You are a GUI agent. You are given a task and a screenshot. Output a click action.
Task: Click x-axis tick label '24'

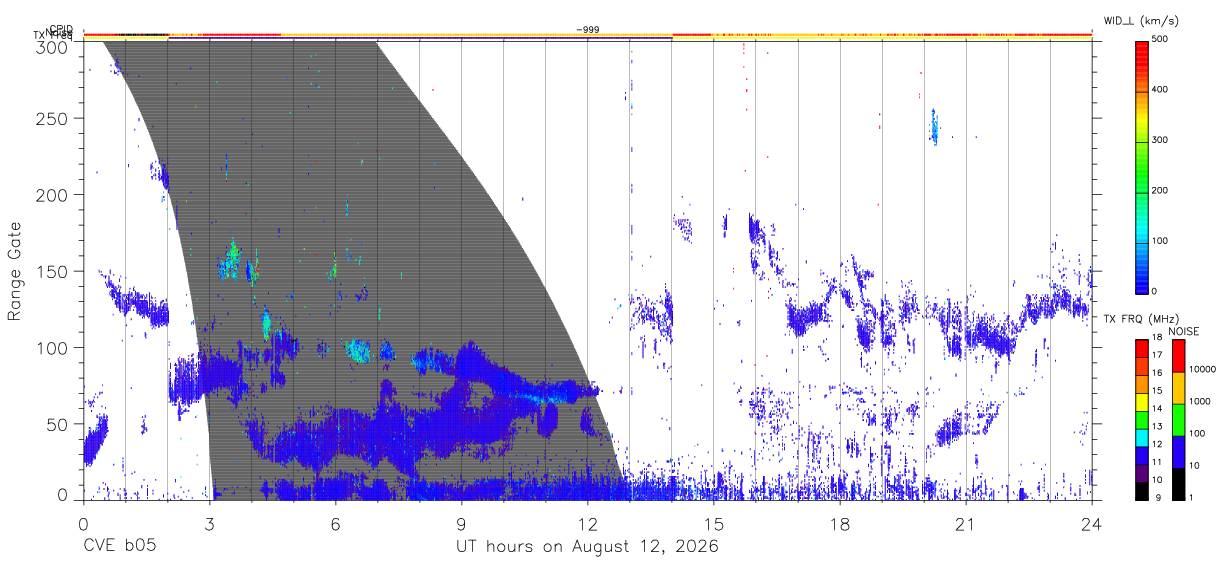pyautogui.click(x=1092, y=524)
